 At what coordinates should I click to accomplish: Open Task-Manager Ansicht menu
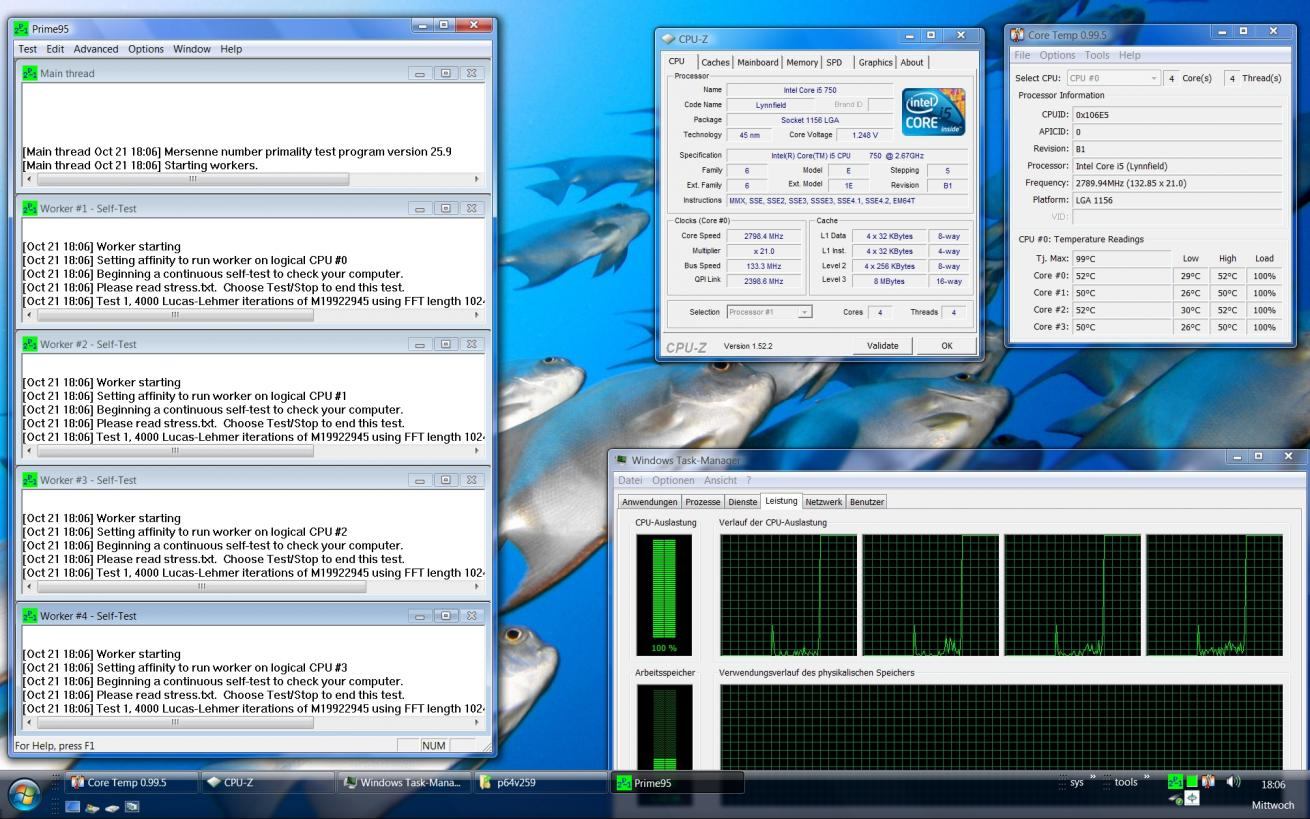[x=720, y=480]
